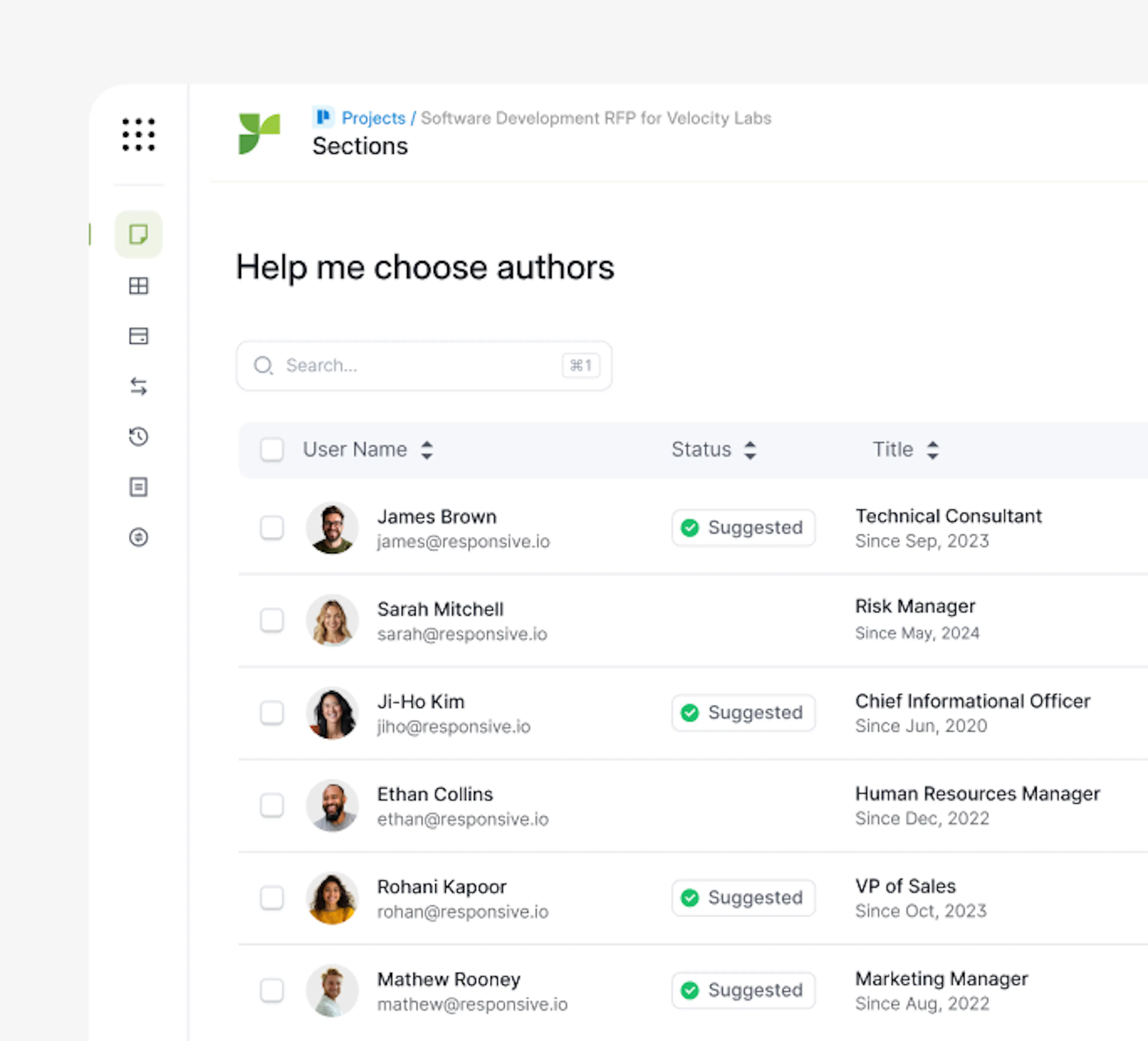The width and height of the screenshot is (1148, 1041).
Task: Sort the table by User Name
Action: click(427, 449)
